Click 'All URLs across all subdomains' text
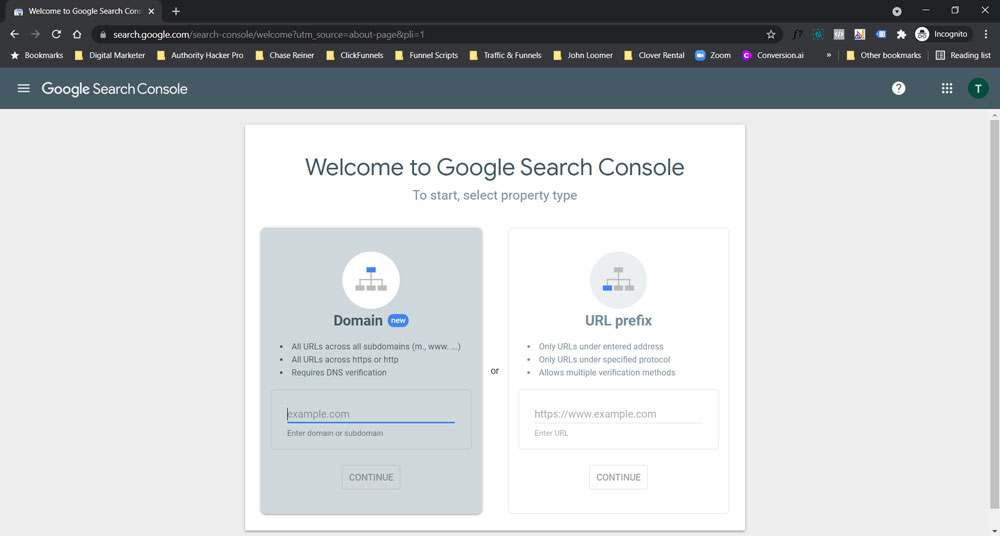 coord(376,346)
